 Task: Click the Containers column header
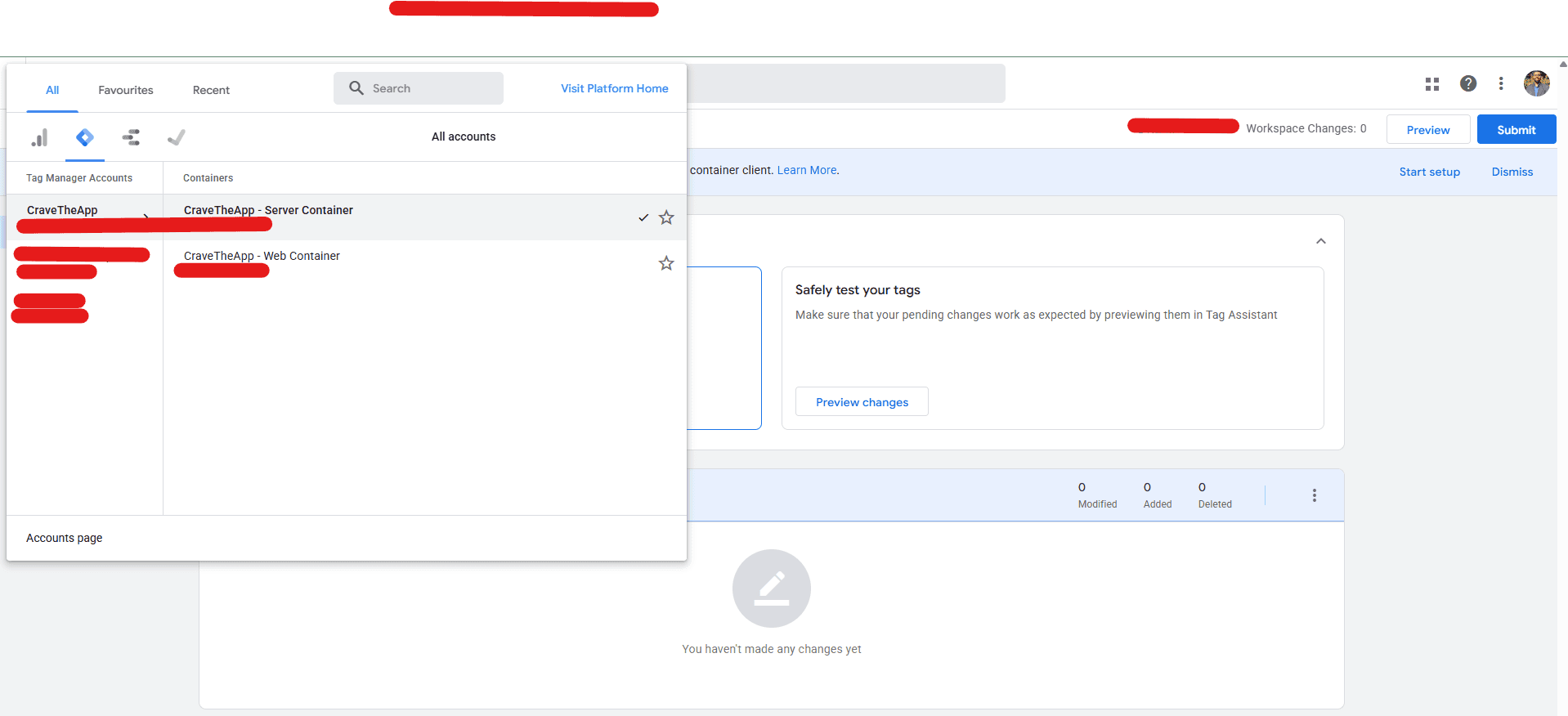pyautogui.click(x=208, y=178)
